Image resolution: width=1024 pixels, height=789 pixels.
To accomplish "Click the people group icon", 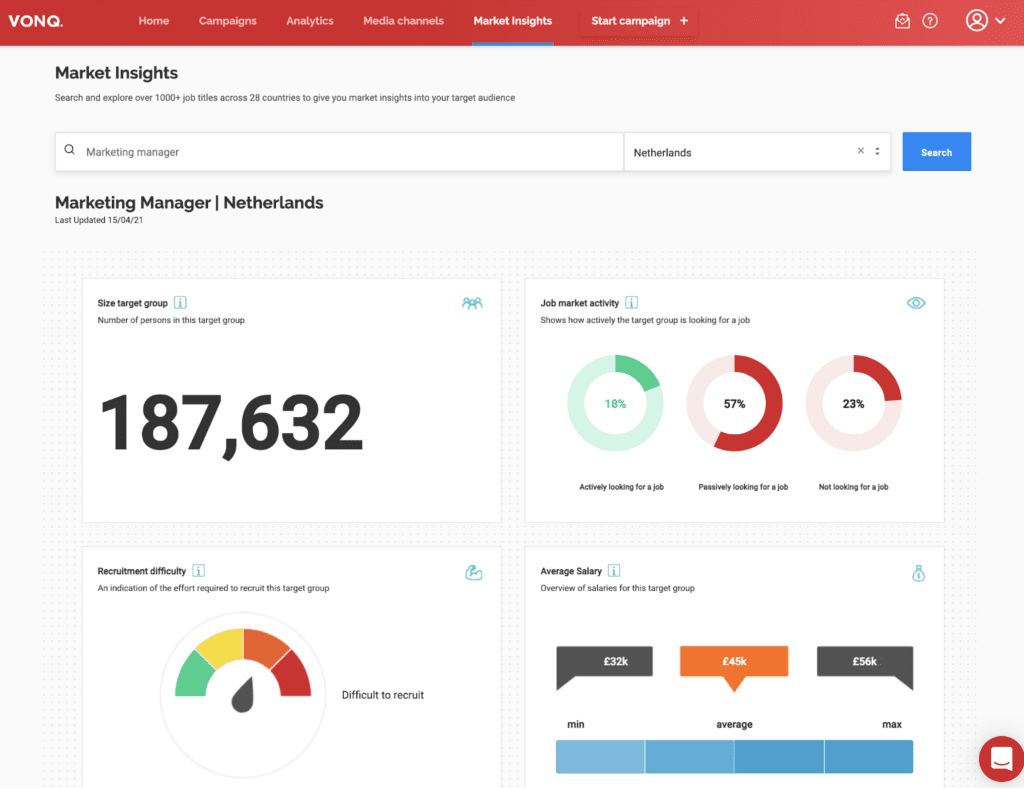I will pyautogui.click(x=472, y=303).
